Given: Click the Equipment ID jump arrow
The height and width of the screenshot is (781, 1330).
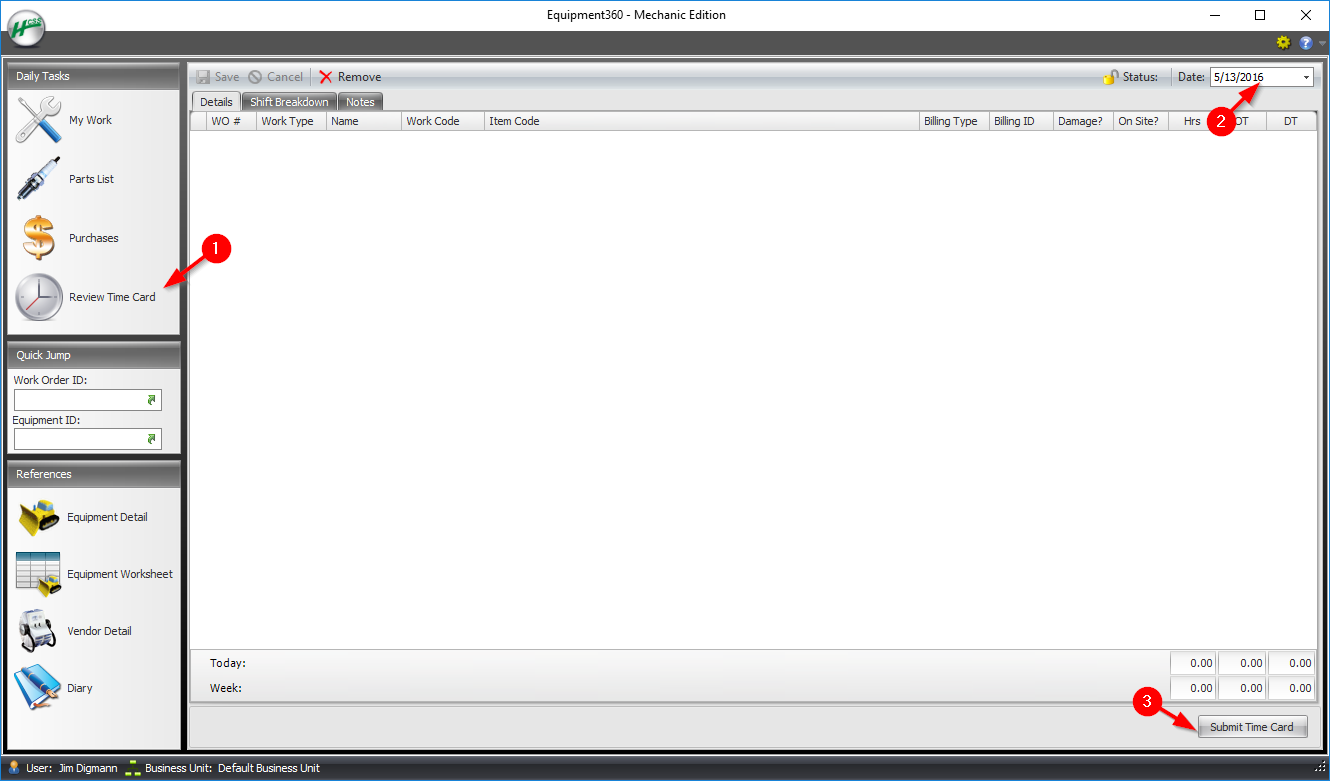Looking at the screenshot, I should (151, 439).
